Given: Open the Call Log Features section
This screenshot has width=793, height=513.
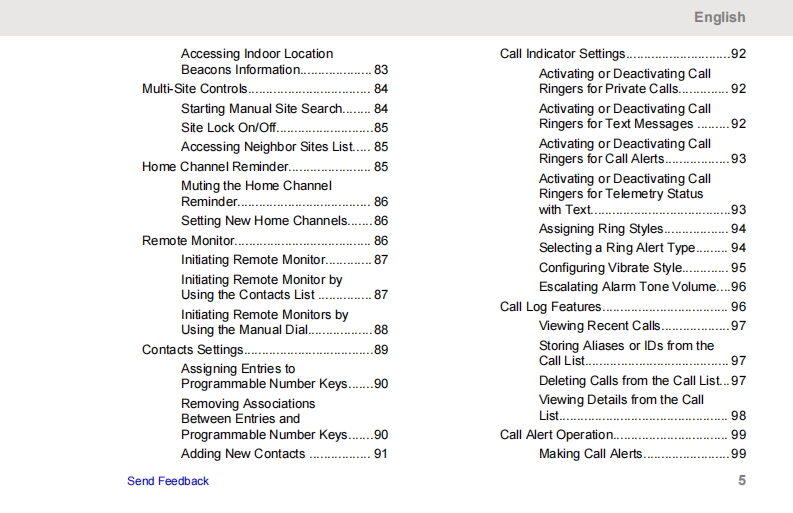Looking at the screenshot, I should point(550,307).
